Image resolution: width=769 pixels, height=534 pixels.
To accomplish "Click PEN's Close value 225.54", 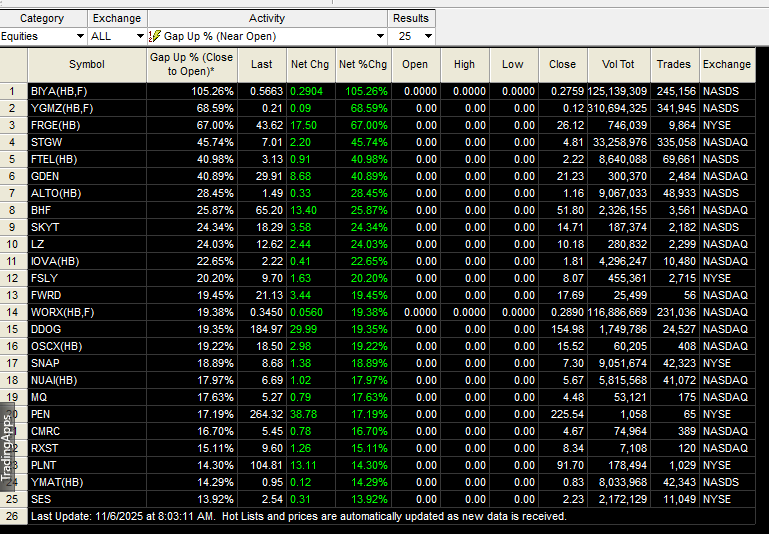I will pyautogui.click(x=567, y=414).
